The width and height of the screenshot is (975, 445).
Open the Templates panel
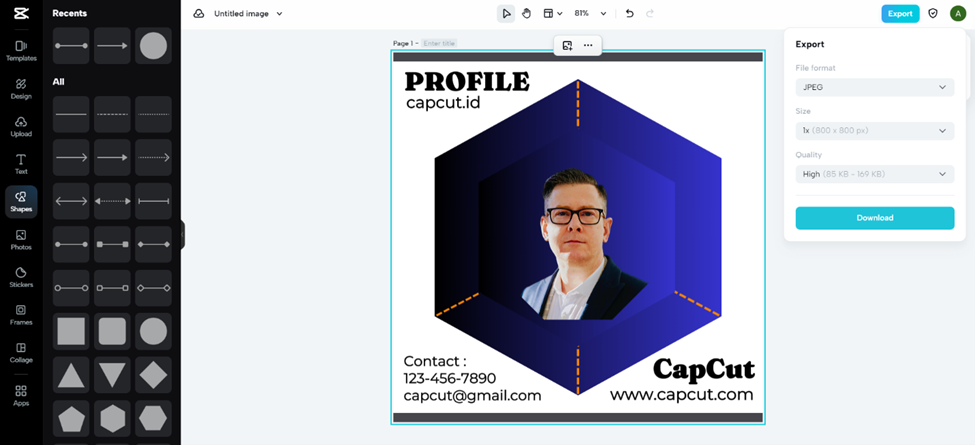(21, 51)
